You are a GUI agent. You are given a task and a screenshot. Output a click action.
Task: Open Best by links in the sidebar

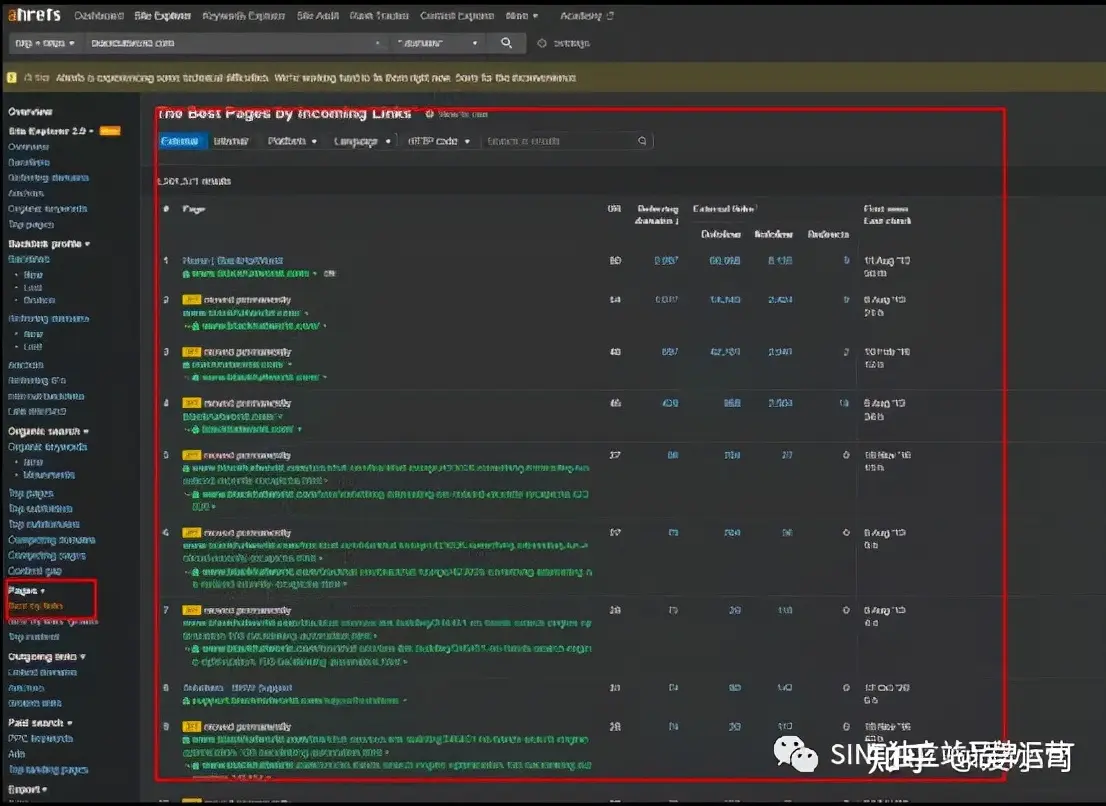coord(36,606)
